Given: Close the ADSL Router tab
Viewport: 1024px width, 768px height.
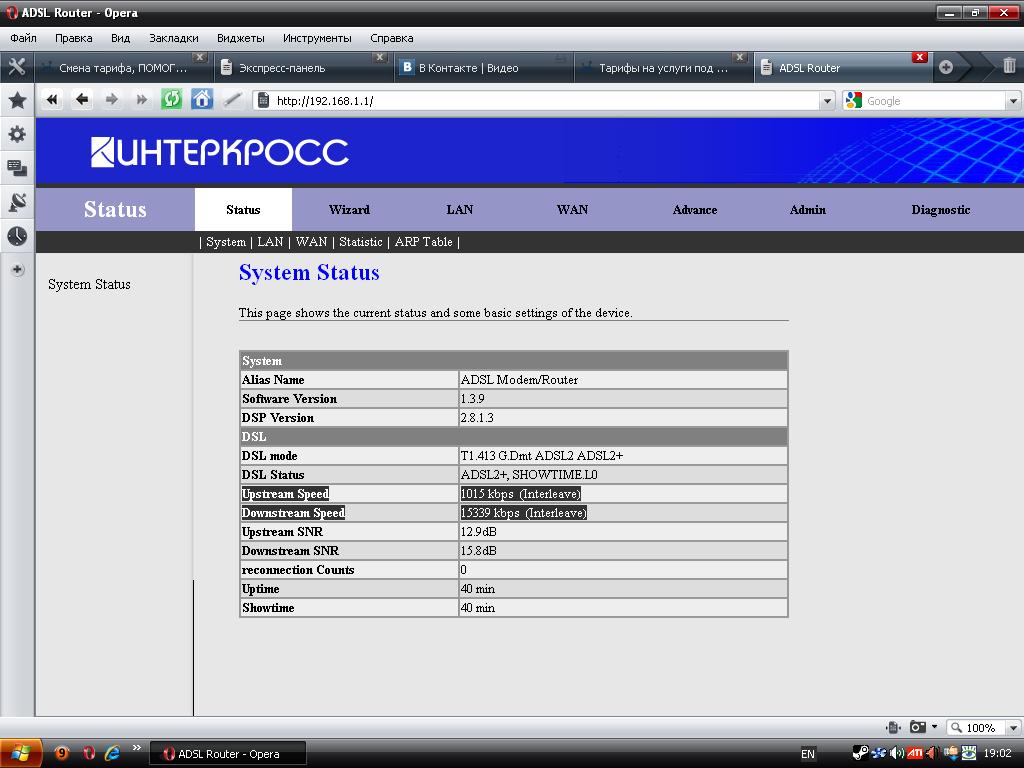Looking at the screenshot, I should click(x=920, y=57).
